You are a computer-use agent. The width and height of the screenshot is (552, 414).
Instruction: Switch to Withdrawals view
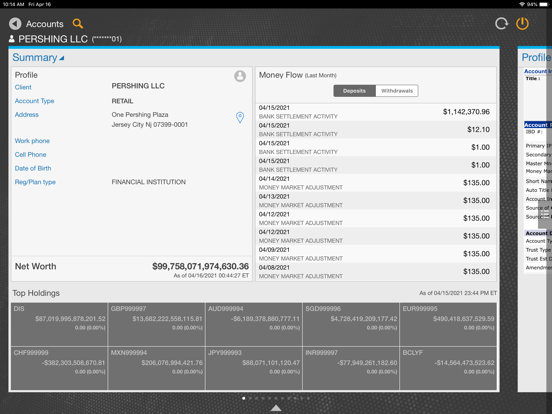[x=397, y=91]
